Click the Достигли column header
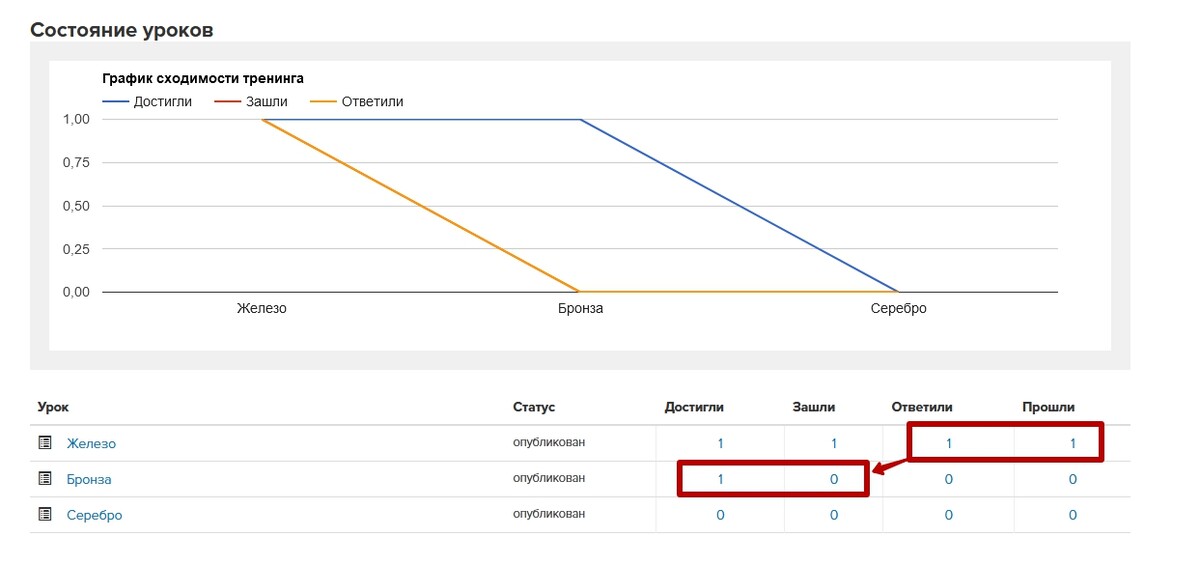This screenshot has height=565, width=1200. [694, 407]
